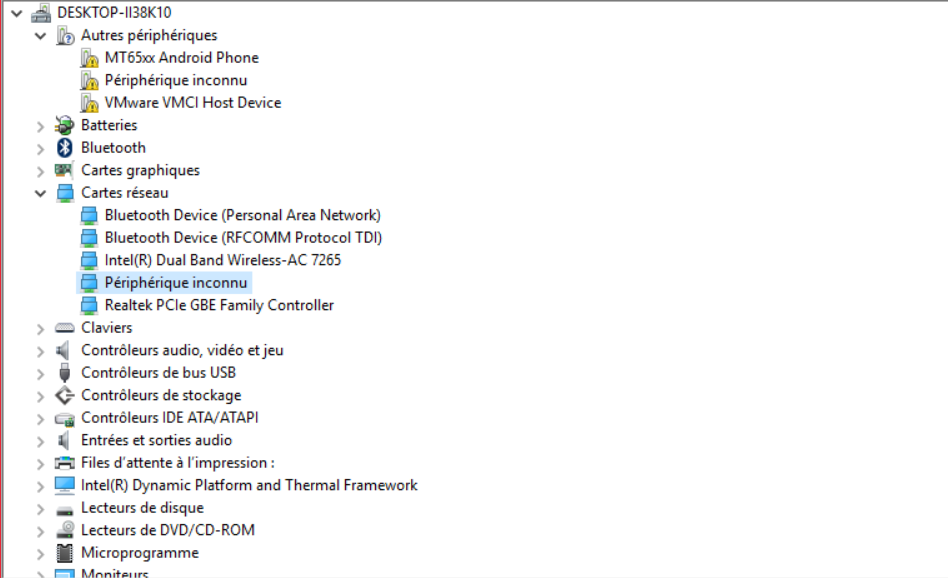Click the DESKTOP-II38K10 computer icon
The width and height of the screenshot is (948, 578).
(41, 13)
